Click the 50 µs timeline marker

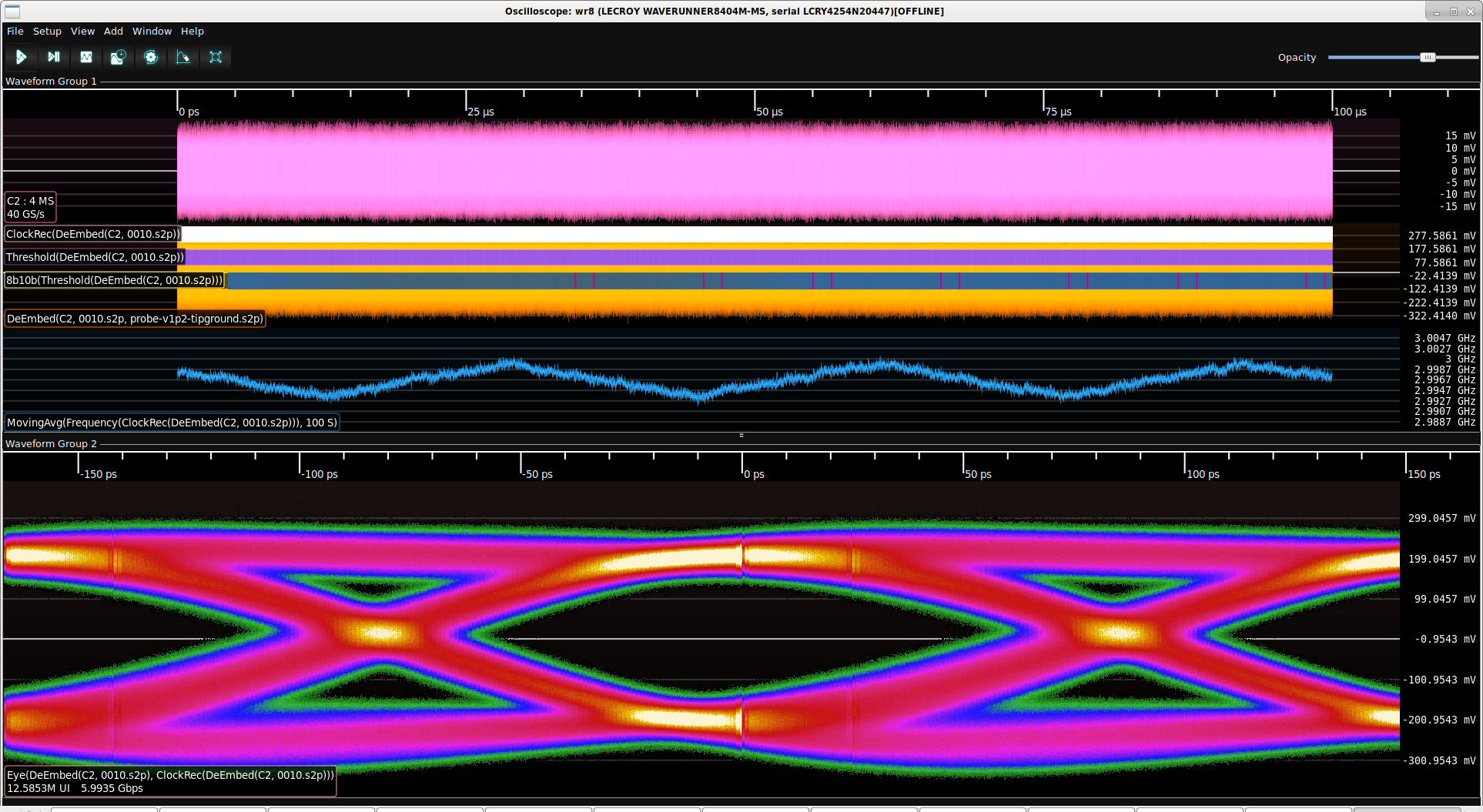tap(769, 112)
